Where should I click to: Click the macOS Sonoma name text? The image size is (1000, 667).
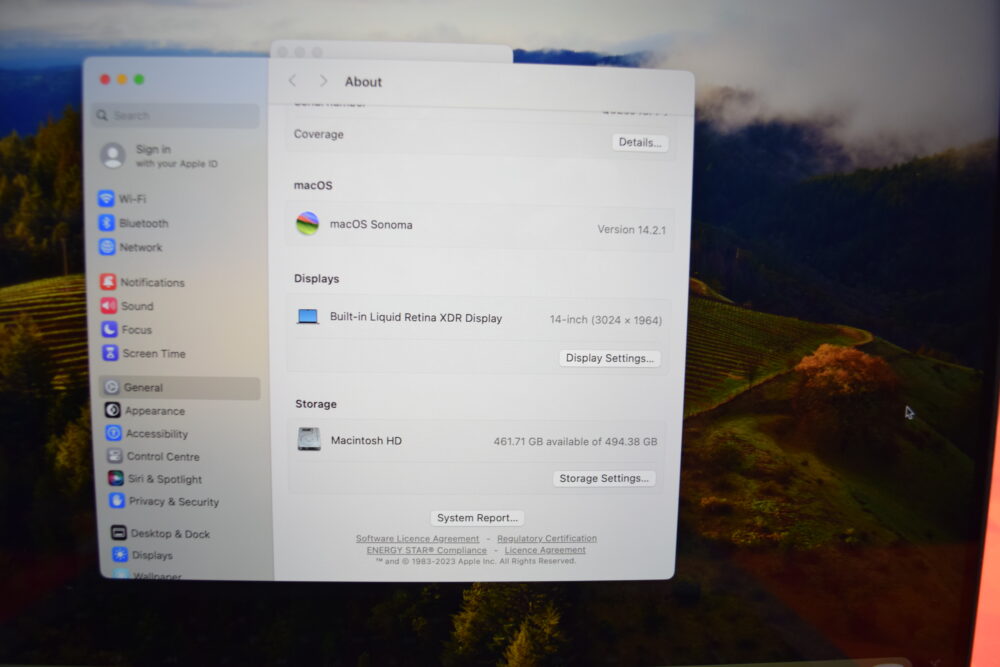pos(371,224)
